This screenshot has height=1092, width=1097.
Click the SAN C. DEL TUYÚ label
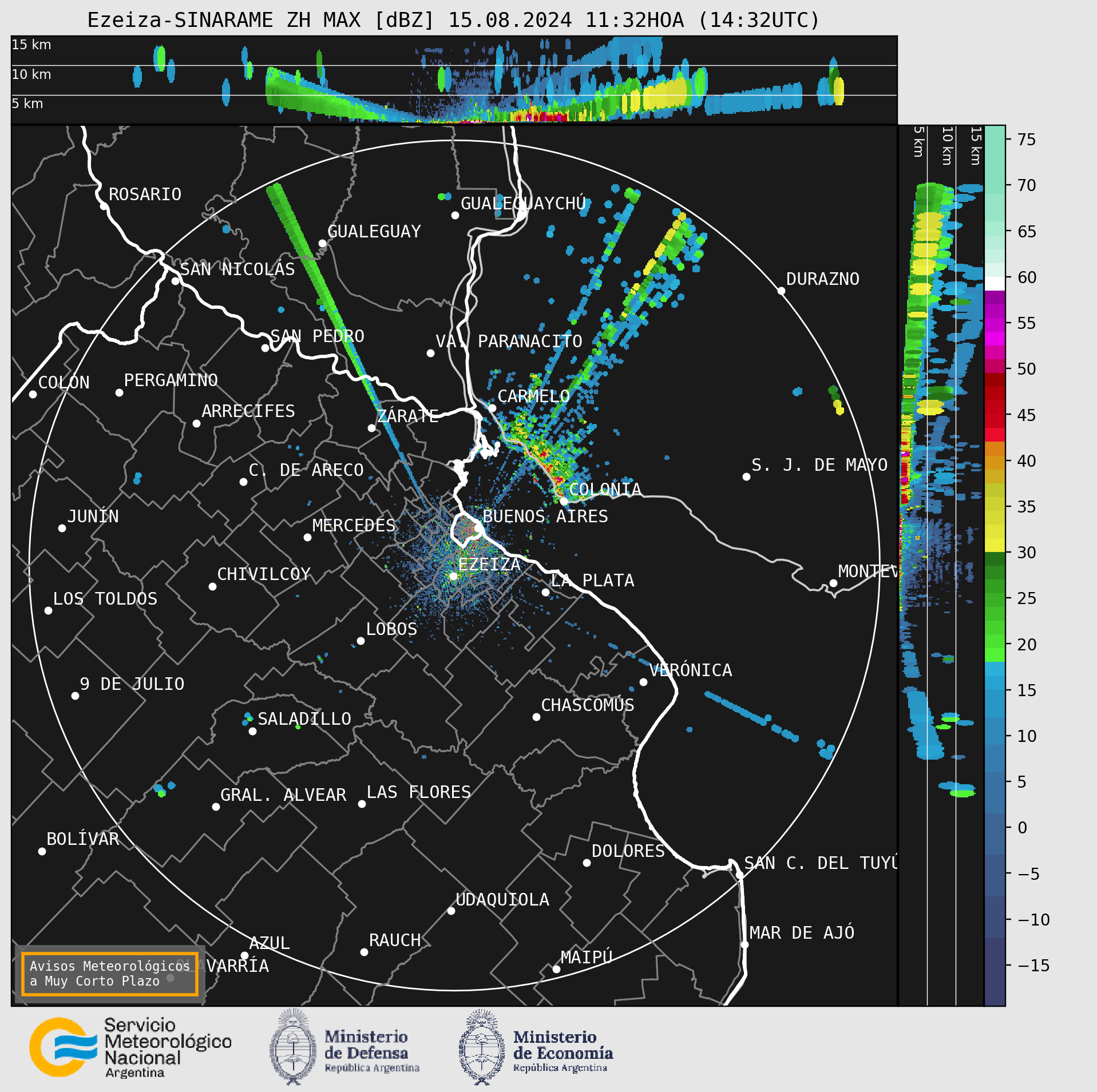[x=821, y=863]
